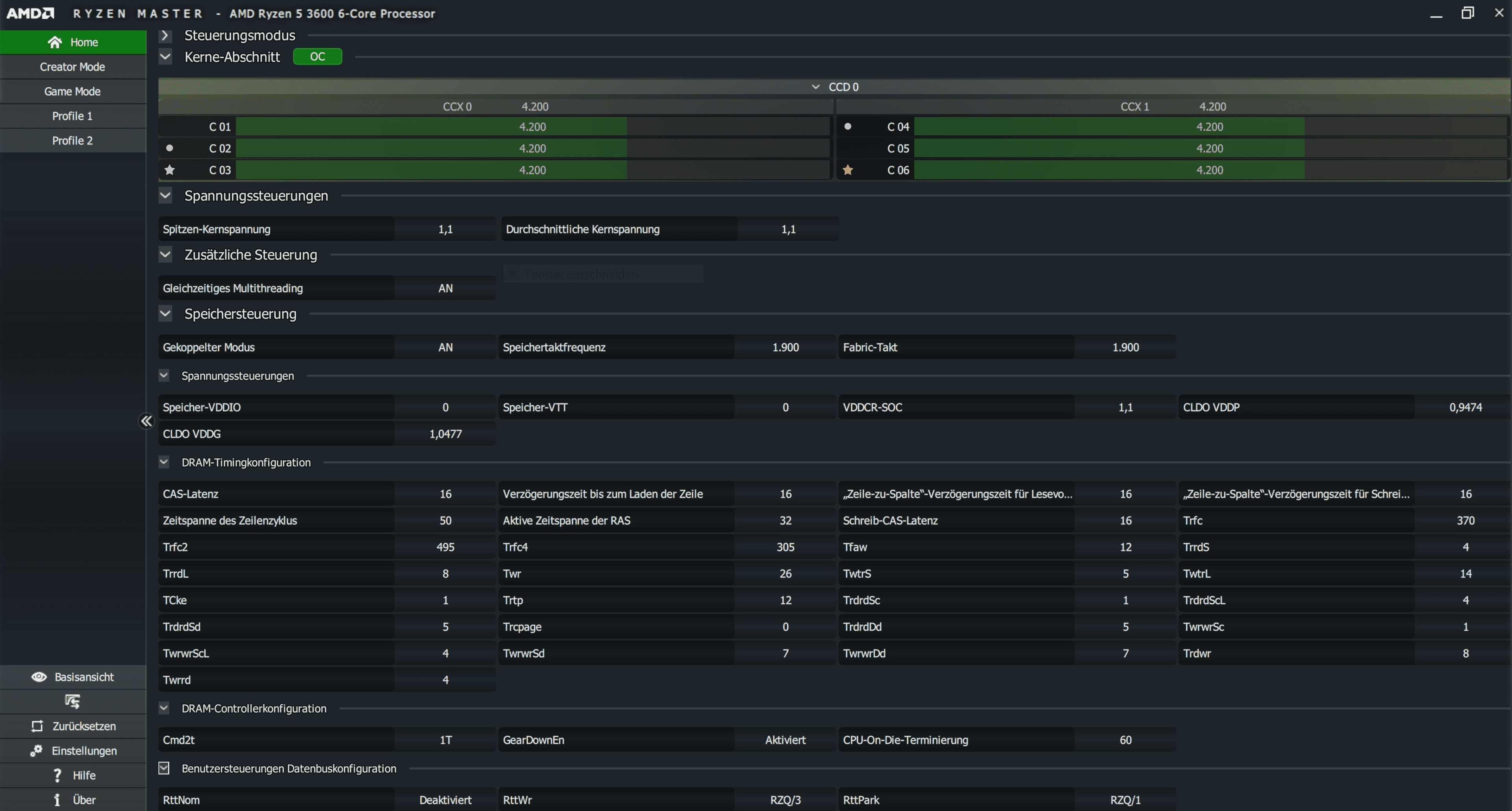Click the Zurücksetzen reset icon
The width and height of the screenshot is (1512, 811).
37,726
